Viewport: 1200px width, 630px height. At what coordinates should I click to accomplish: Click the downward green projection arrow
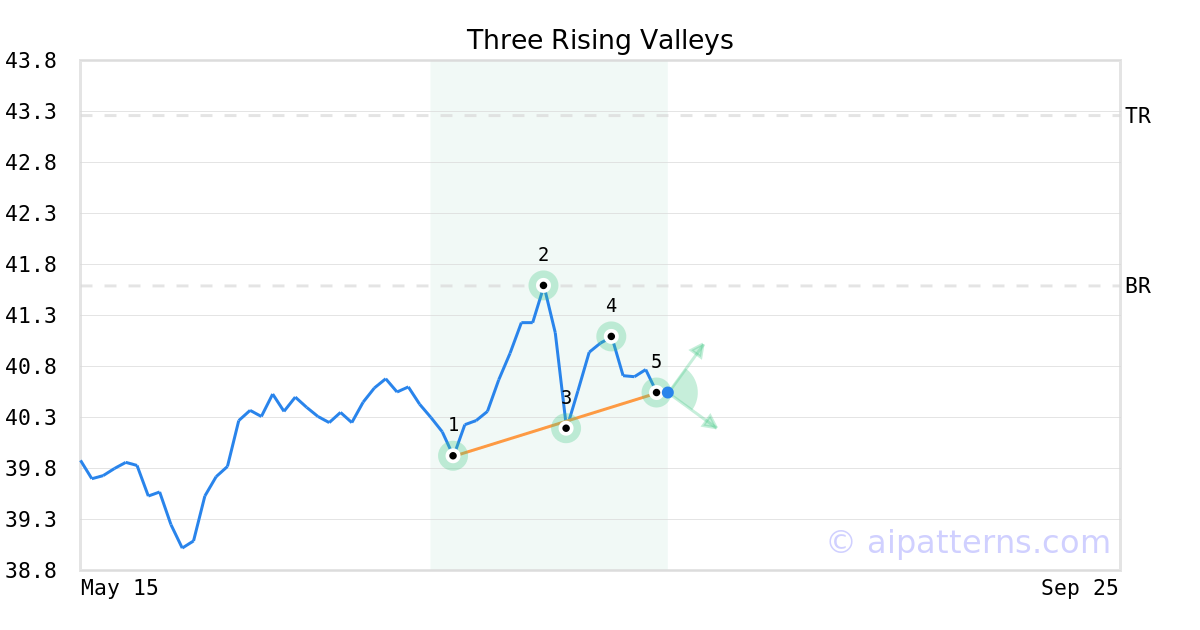point(709,423)
